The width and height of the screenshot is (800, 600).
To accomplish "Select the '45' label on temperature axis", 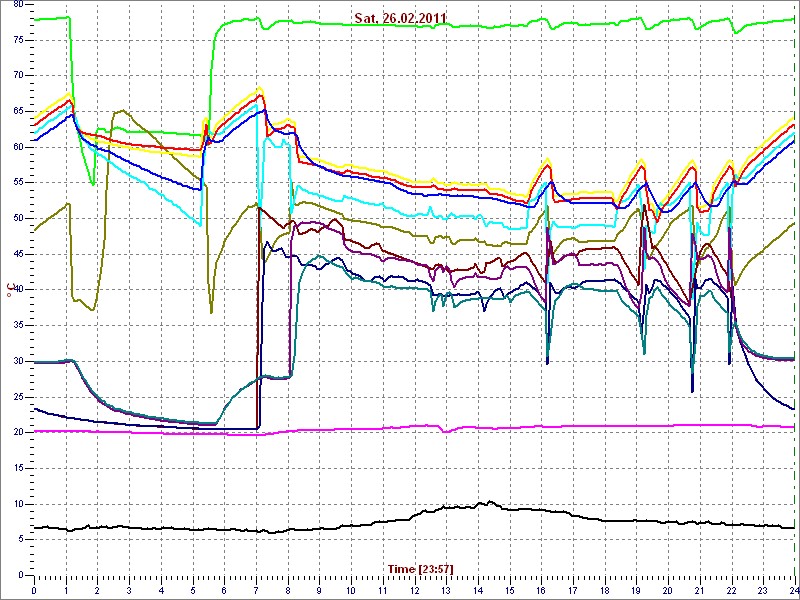I will [x=17, y=254].
